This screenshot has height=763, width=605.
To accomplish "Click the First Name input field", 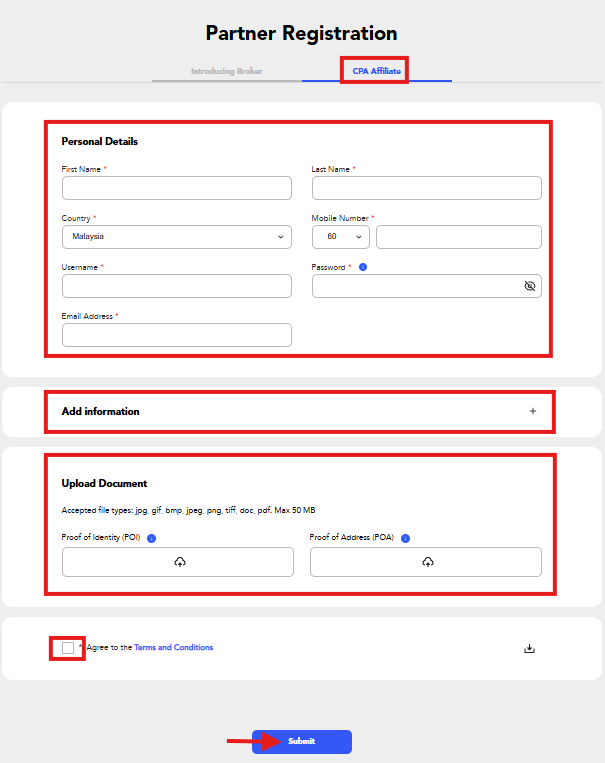I will pyautogui.click(x=177, y=188).
